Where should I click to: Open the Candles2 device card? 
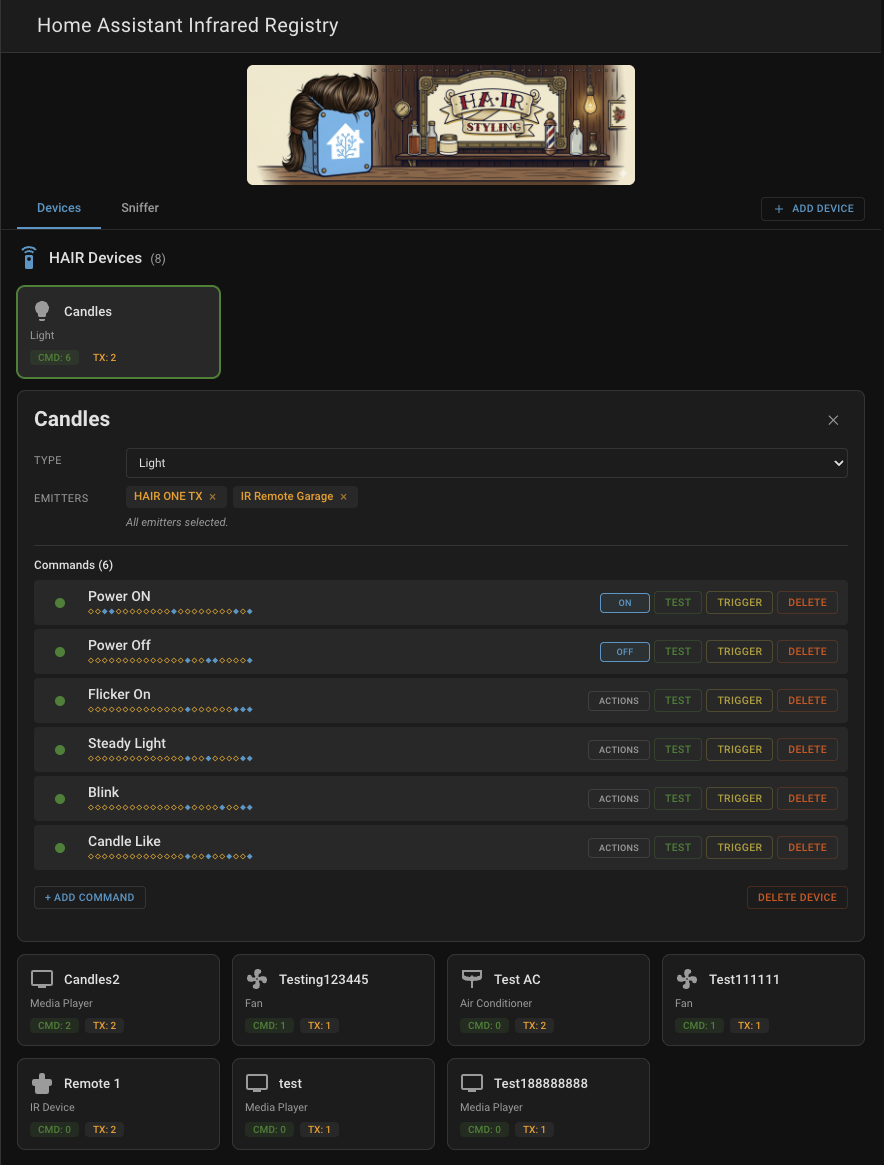tap(119, 1000)
